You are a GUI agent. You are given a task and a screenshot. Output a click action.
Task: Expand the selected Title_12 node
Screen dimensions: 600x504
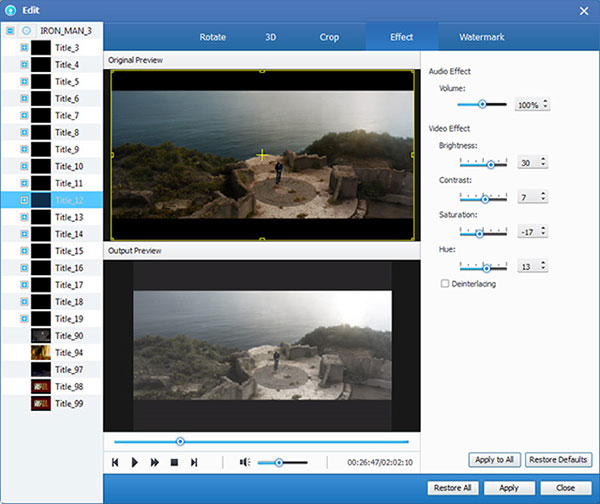pos(24,200)
